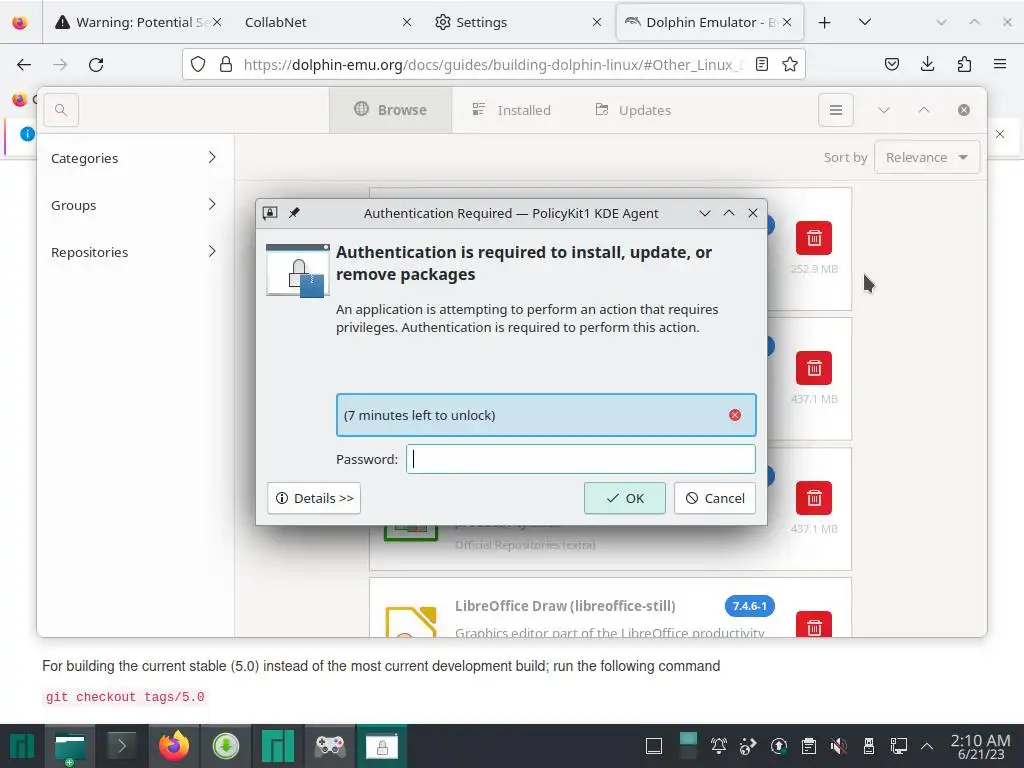The image size is (1024, 768).
Task: Click the Firefox bookmark star icon
Action: pos(790,64)
